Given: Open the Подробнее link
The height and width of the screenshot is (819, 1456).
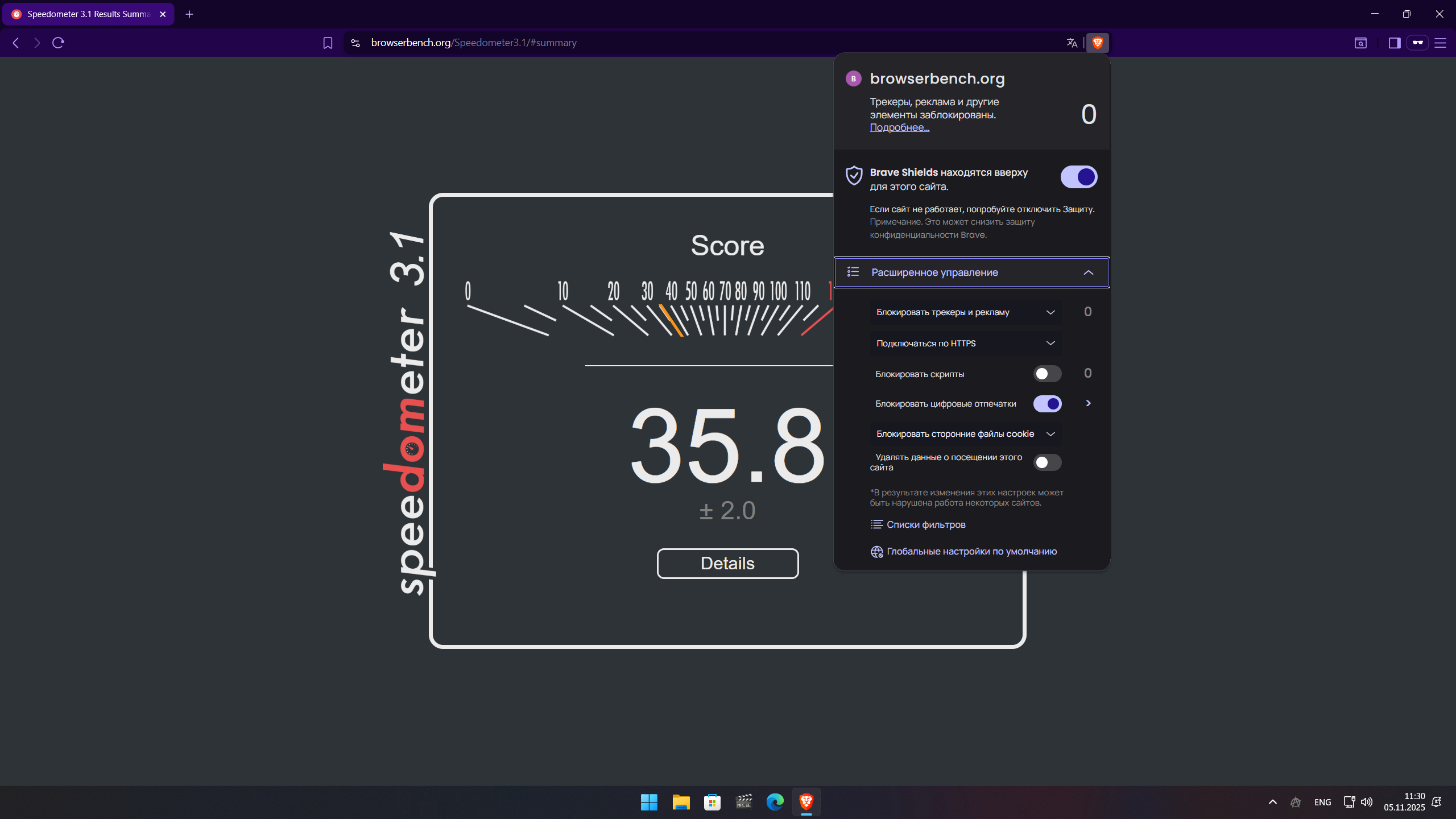Looking at the screenshot, I should 899,127.
